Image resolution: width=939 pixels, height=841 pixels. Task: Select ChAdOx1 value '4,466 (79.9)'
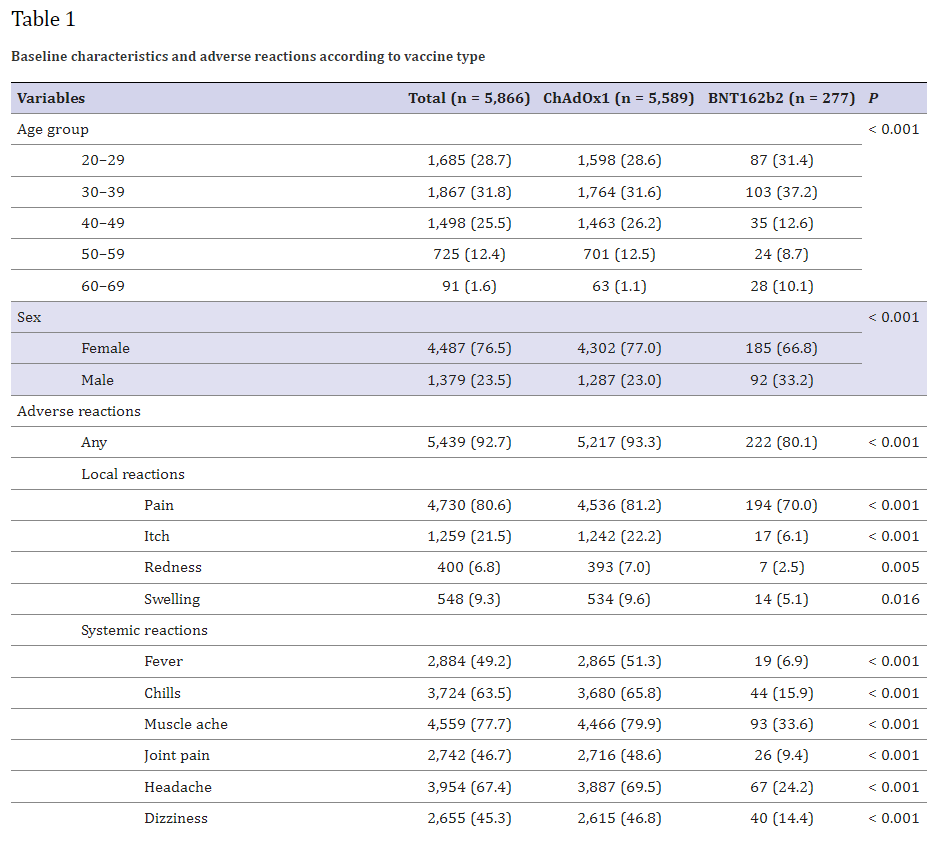[619, 725]
